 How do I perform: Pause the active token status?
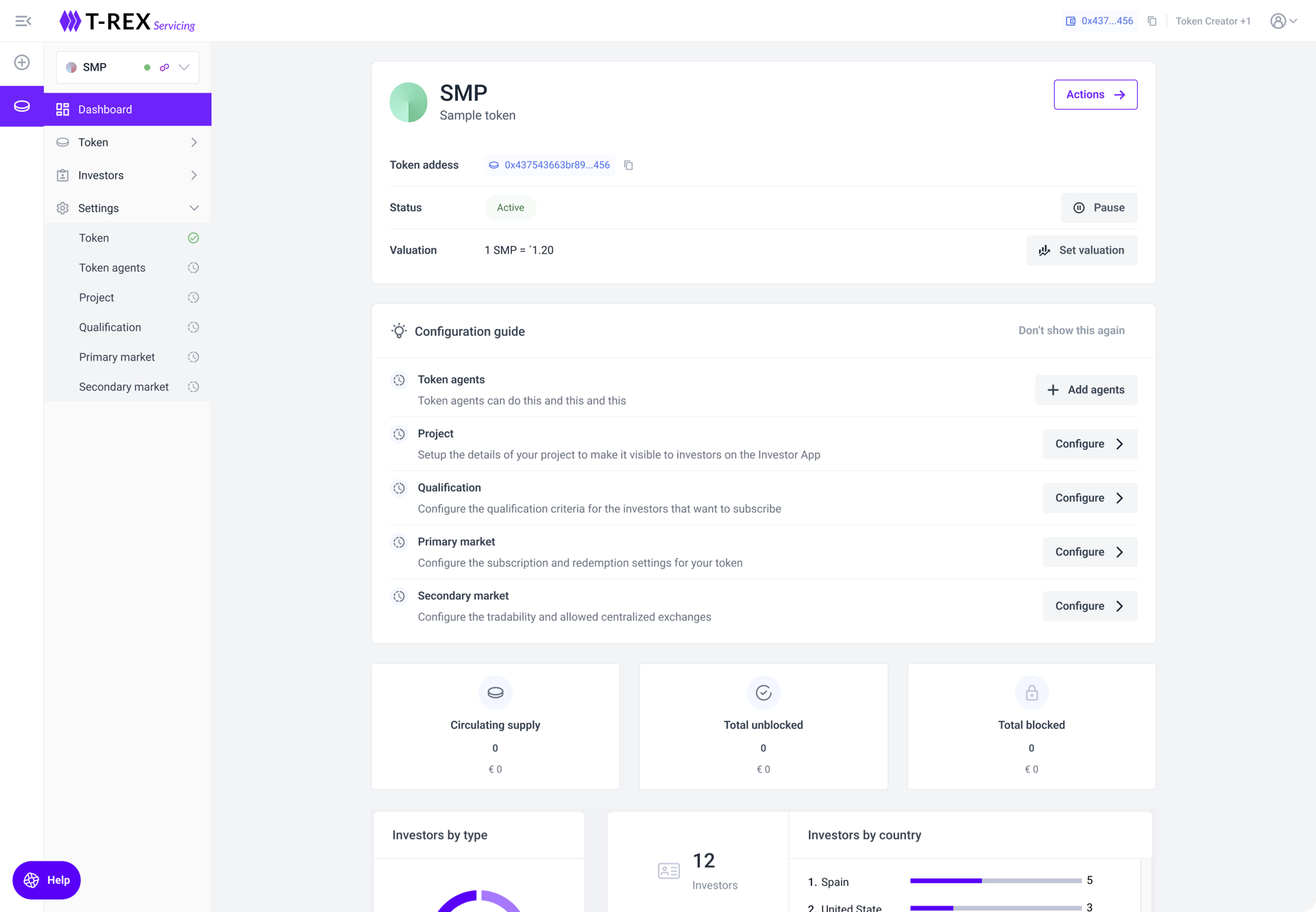click(1098, 208)
